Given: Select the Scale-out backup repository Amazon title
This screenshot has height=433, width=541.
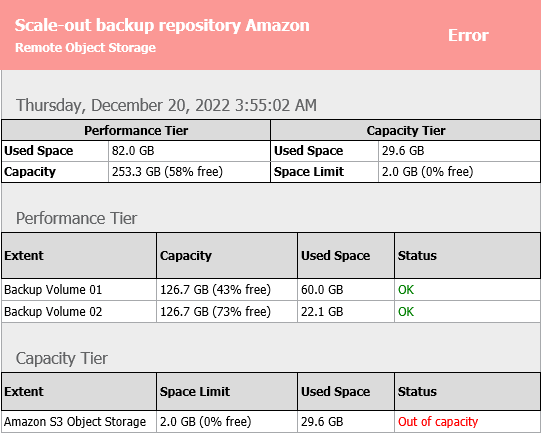Looking at the screenshot, I should pos(162,26).
